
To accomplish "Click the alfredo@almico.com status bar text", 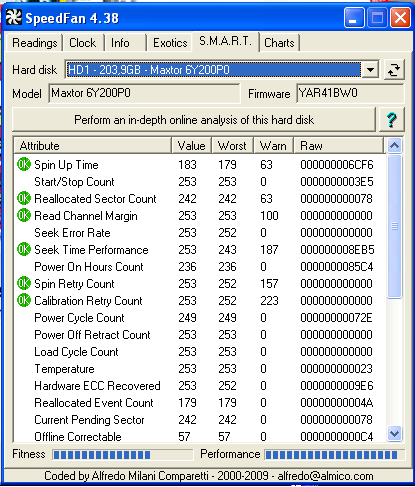I will 325,476.
